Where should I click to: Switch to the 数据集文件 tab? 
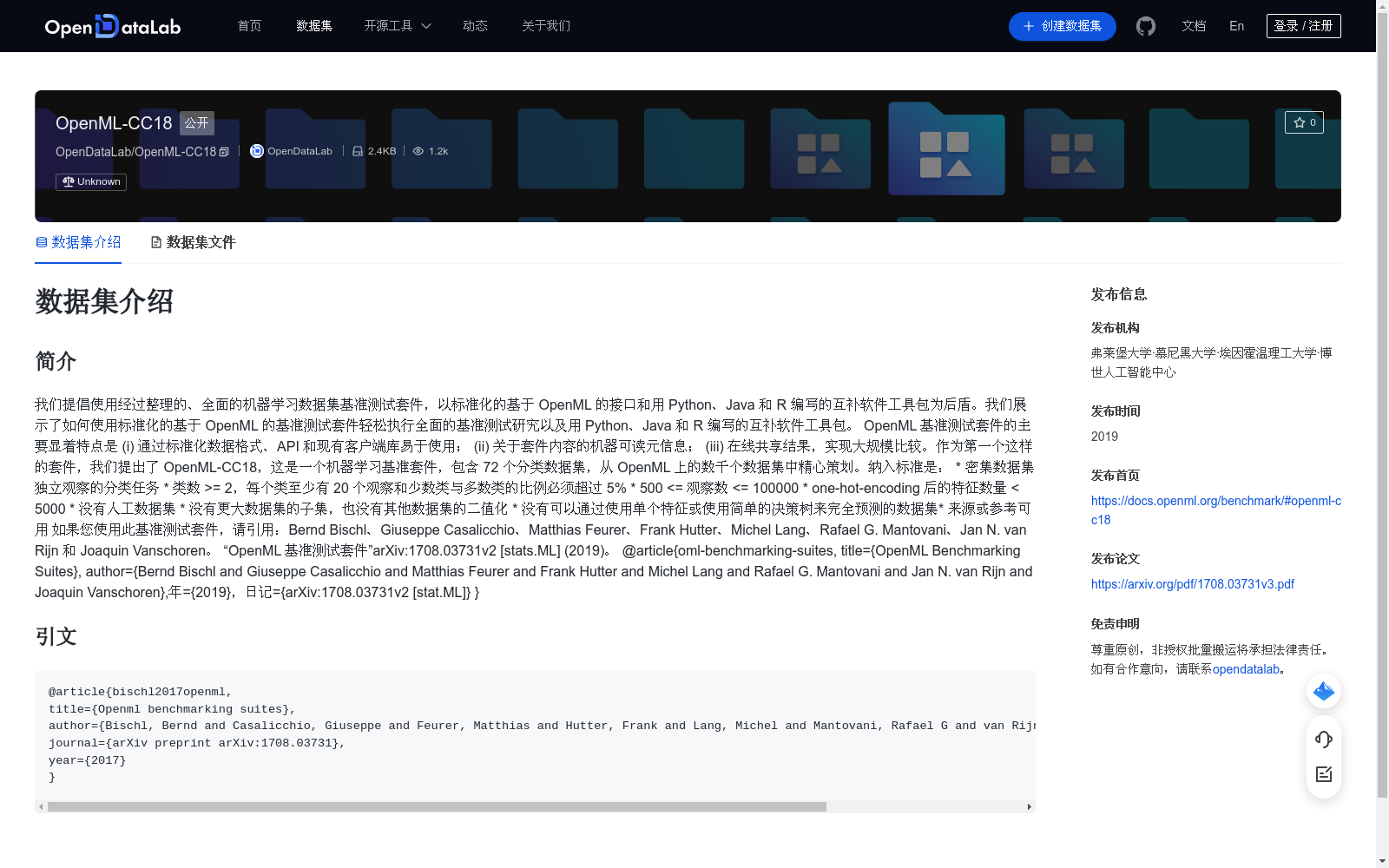click(x=194, y=242)
